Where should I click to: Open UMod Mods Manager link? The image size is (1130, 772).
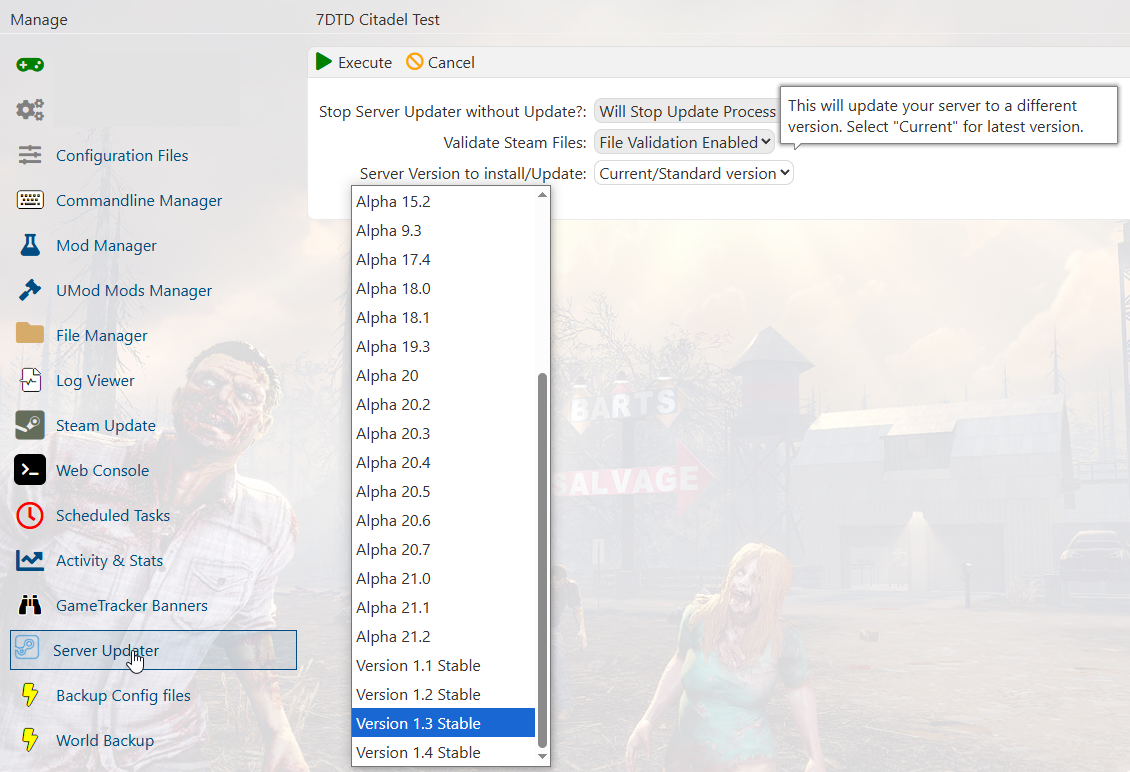coord(134,290)
